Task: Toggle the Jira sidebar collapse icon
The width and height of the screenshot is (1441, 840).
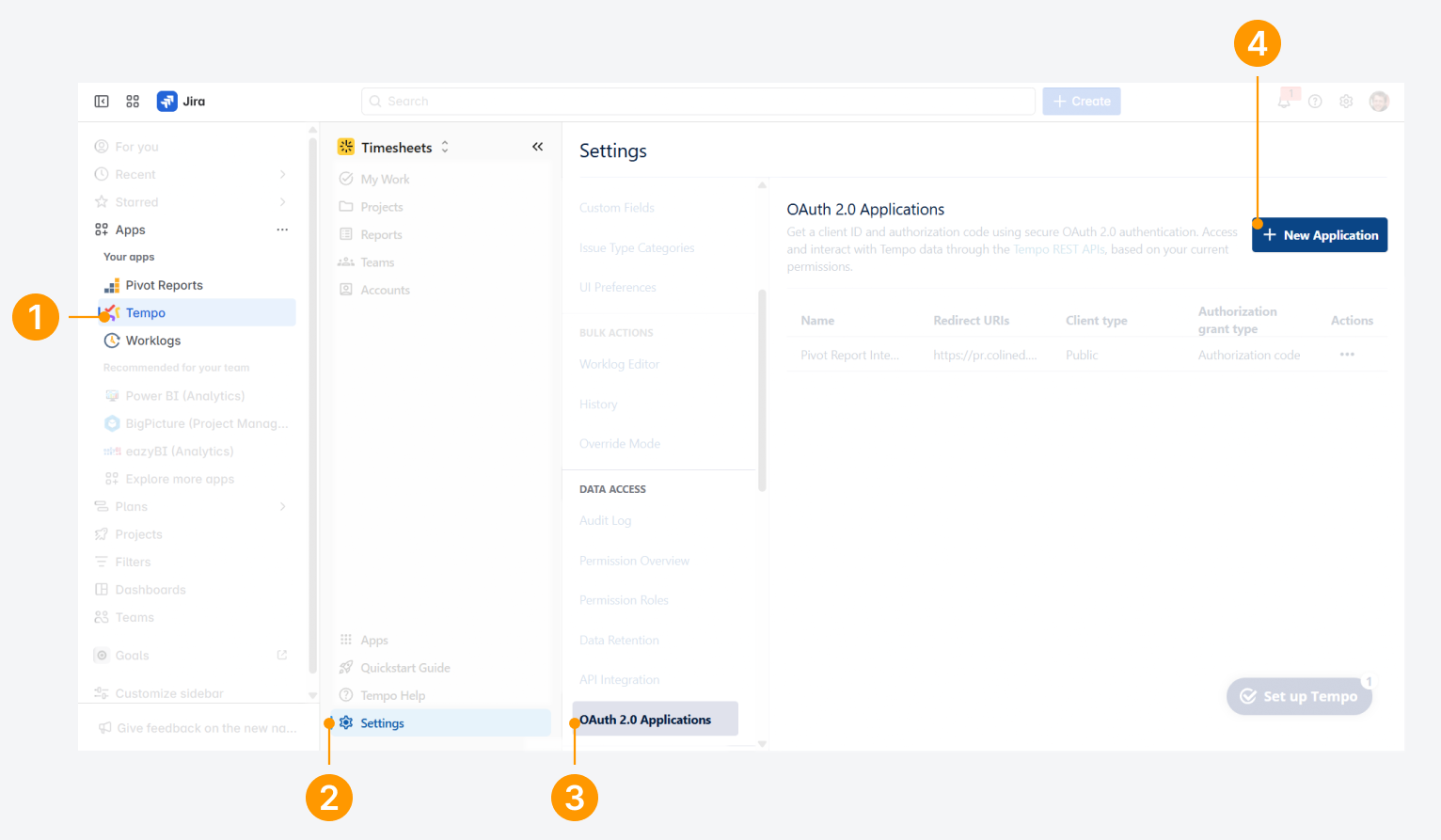Action: click(102, 102)
